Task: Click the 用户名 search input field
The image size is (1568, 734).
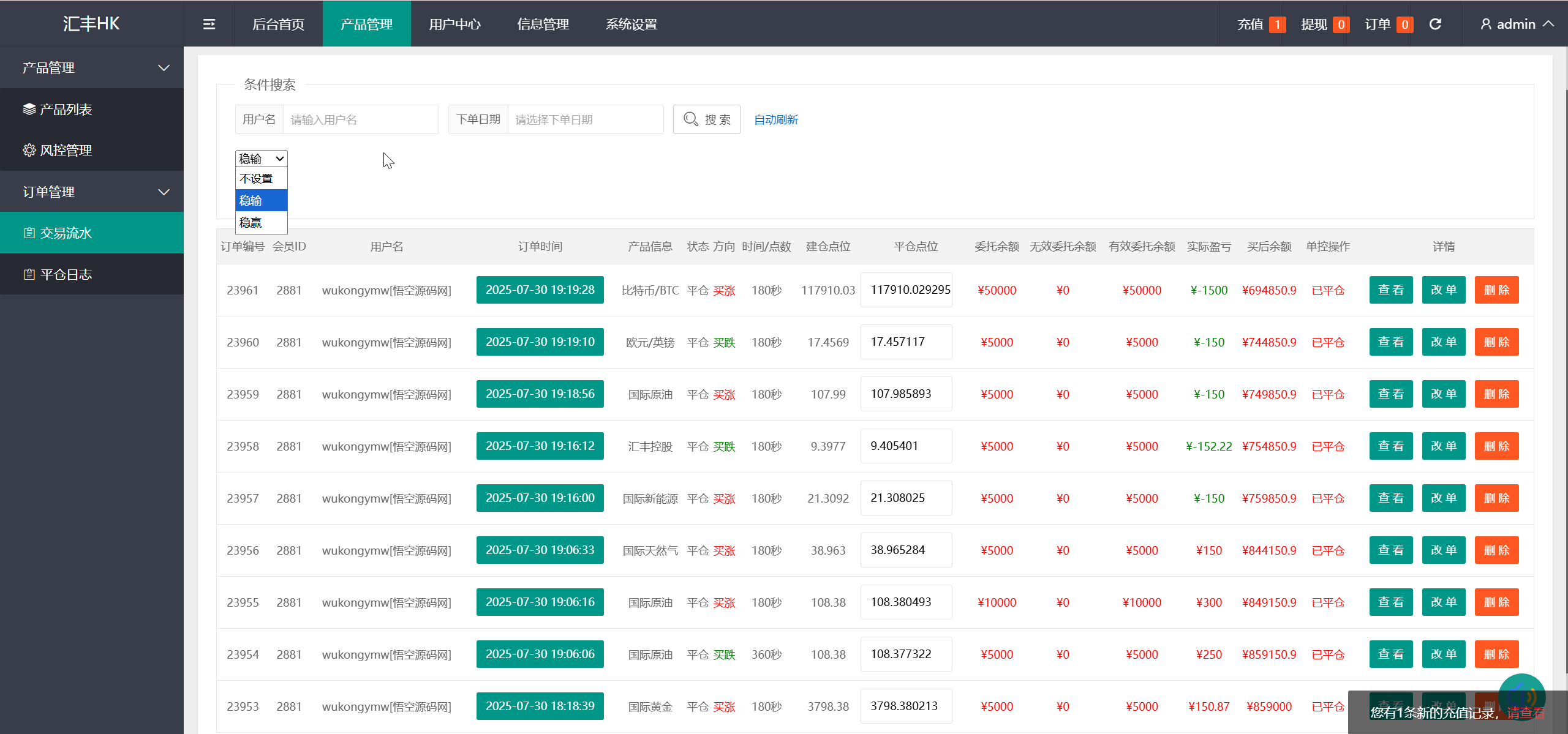Action: pos(360,119)
